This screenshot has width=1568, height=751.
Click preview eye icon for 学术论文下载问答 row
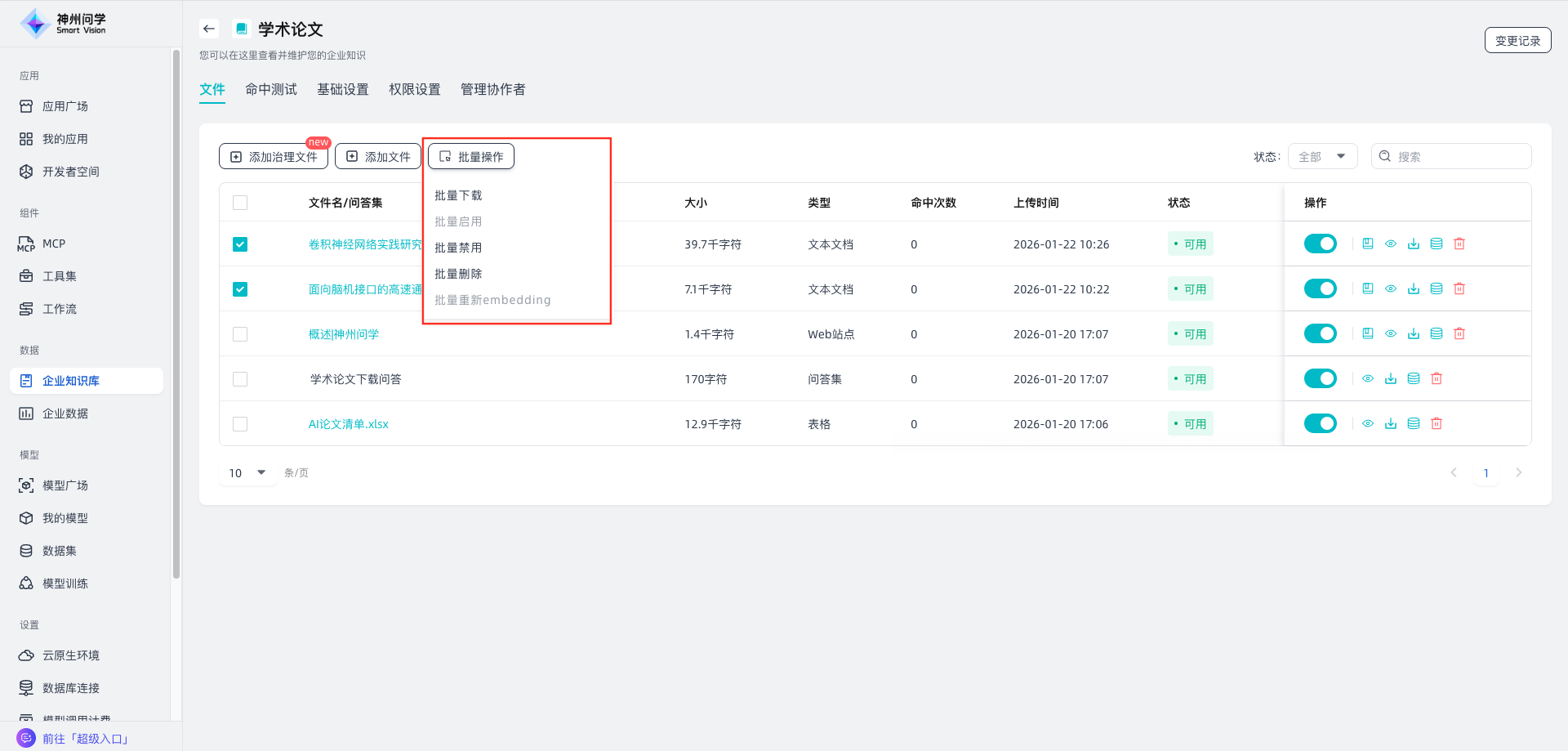click(x=1368, y=378)
